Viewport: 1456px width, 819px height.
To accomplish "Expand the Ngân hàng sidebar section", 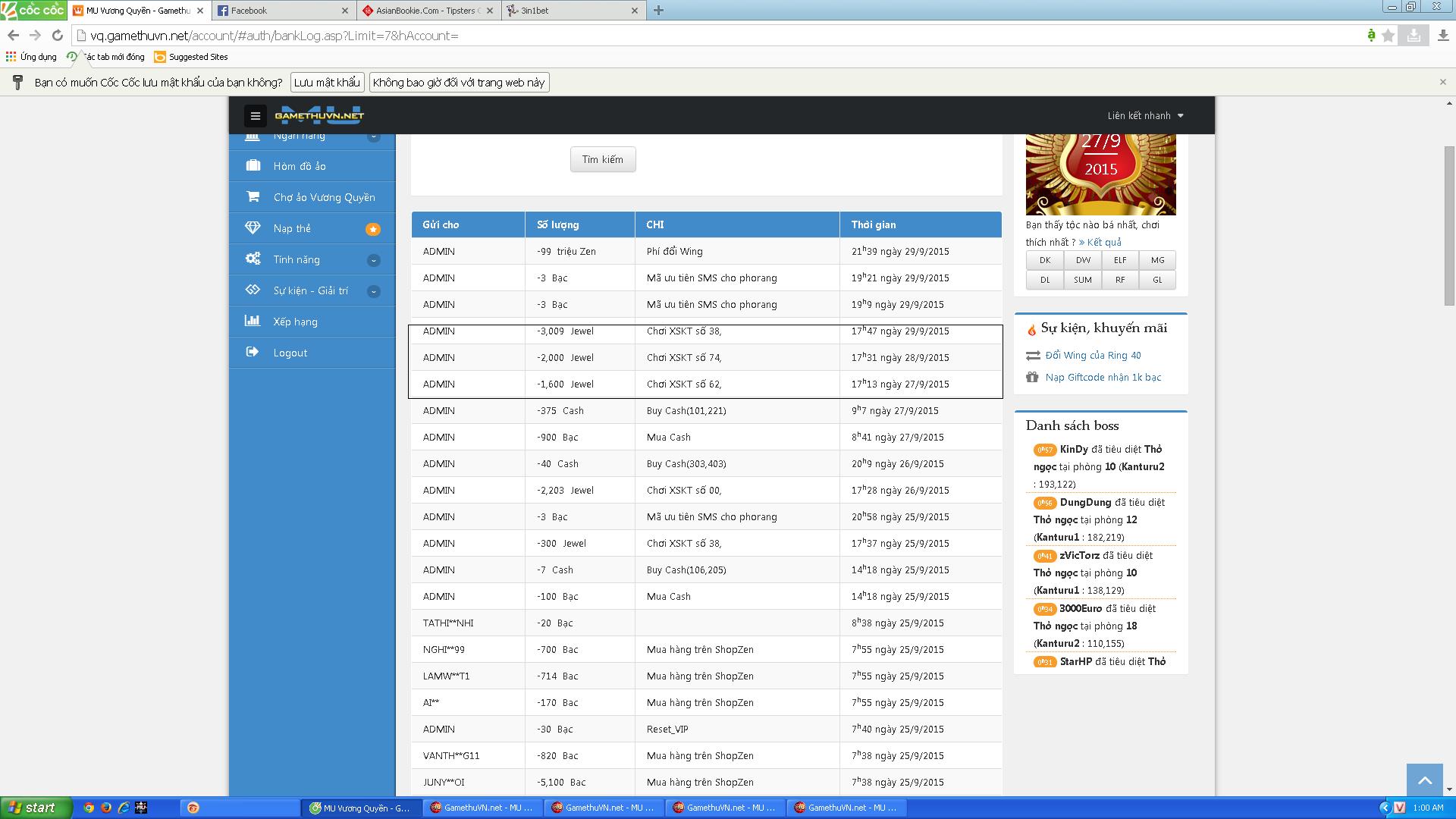I will pyautogui.click(x=373, y=137).
